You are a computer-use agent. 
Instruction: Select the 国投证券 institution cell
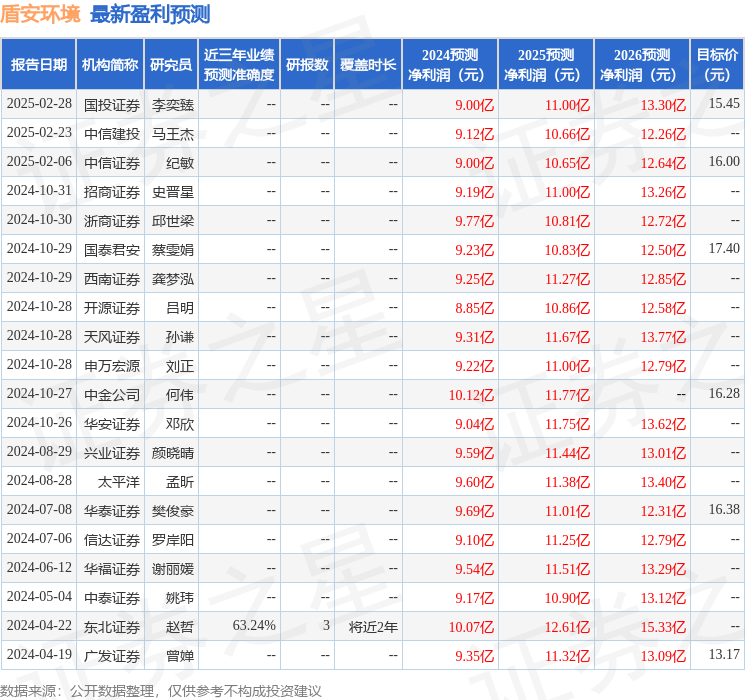(x=112, y=105)
